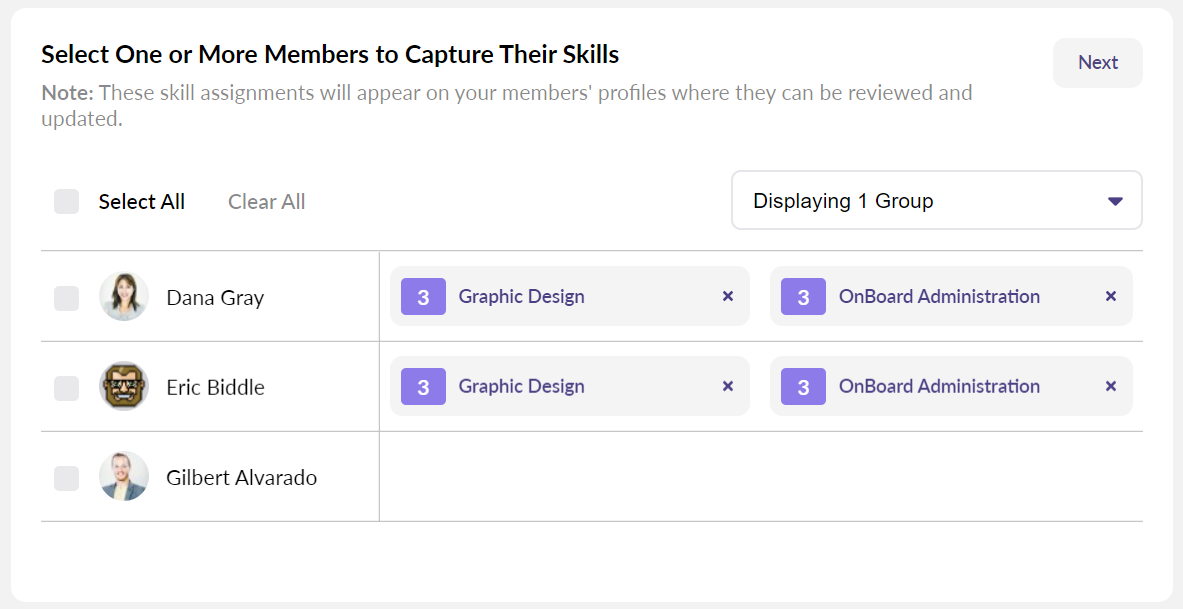This screenshot has height=609, width=1183.
Task: Click Dana Gray's profile avatar
Action: point(124,297)
